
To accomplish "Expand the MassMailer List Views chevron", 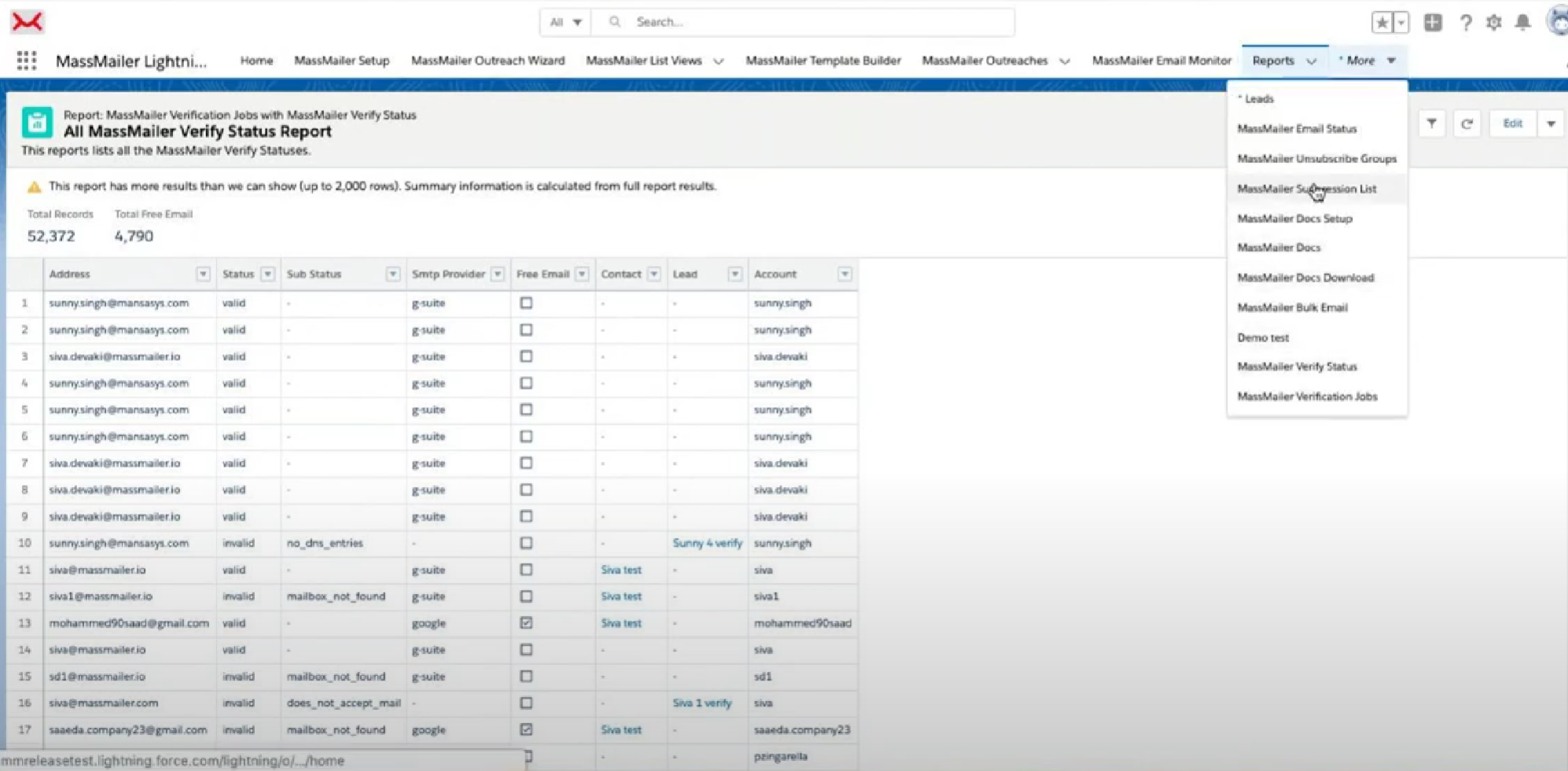I will (x=718, y=61).
